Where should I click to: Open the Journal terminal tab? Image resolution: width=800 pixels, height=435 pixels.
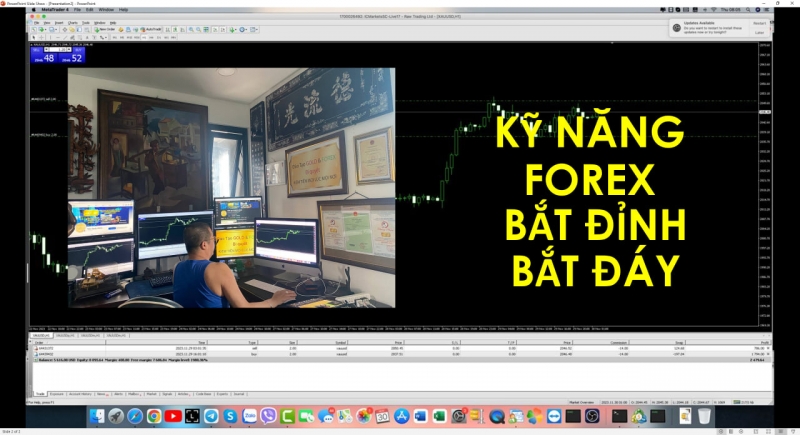pos(239,394)
